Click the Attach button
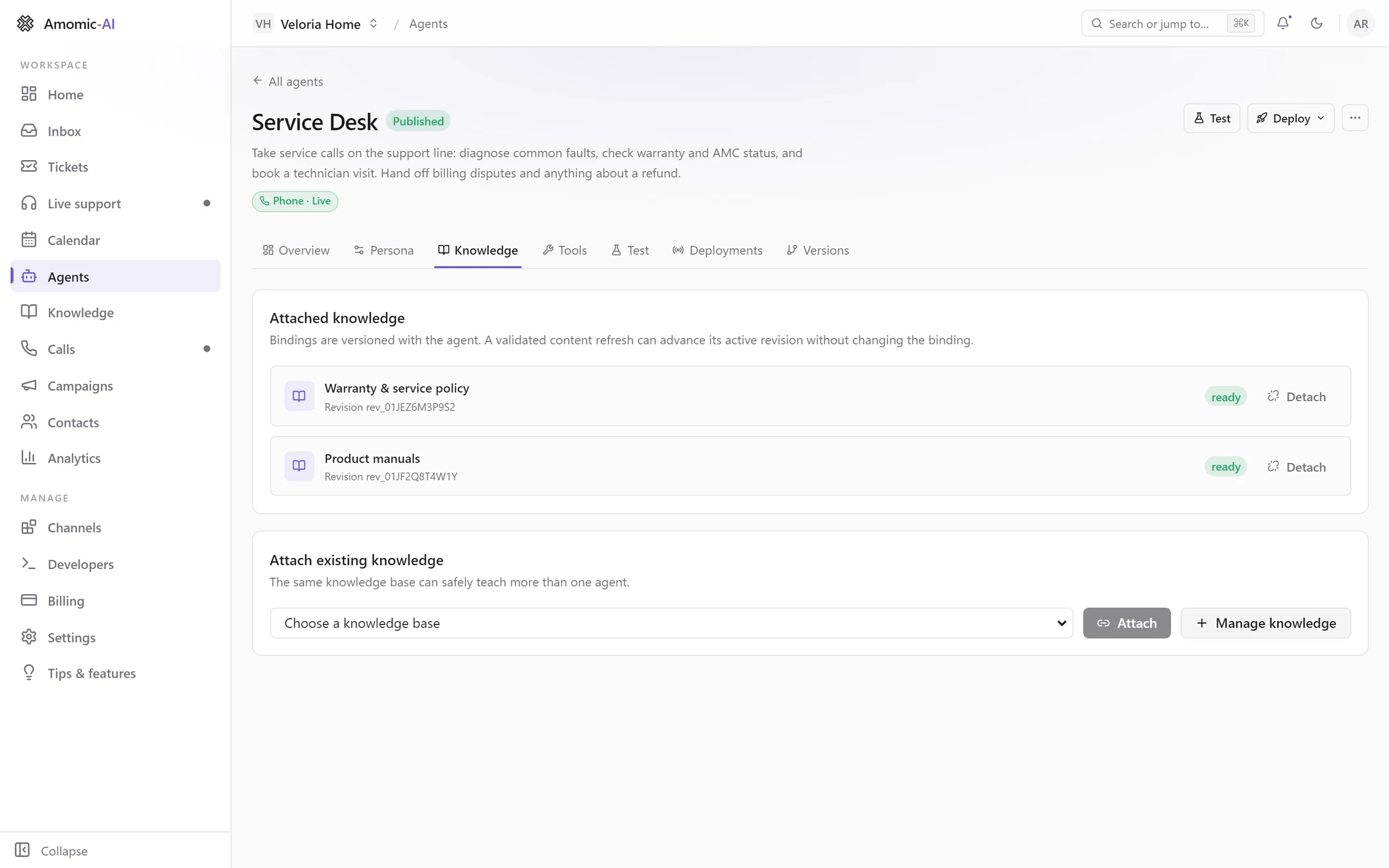 click(x=1127, y=623)
